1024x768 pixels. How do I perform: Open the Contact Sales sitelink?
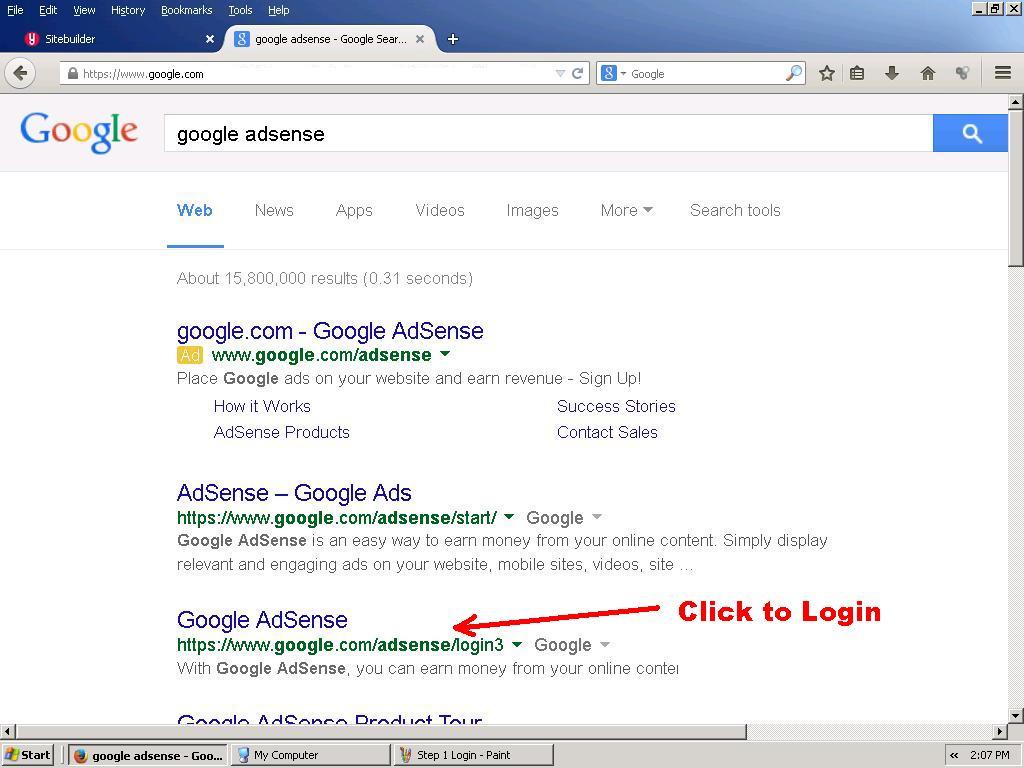click(x=607, y=432)
